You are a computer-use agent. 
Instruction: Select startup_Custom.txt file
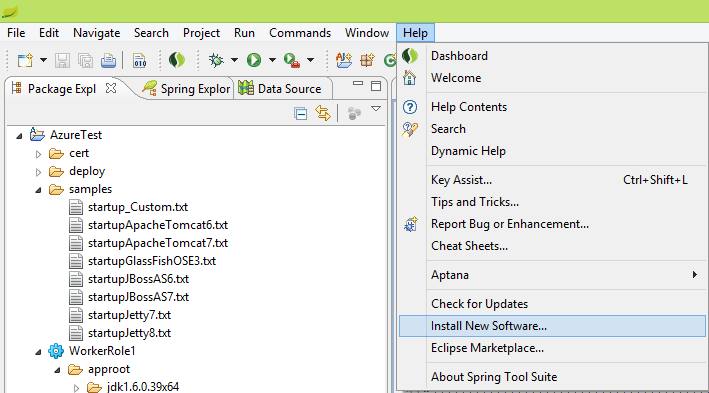pos(138,207)
